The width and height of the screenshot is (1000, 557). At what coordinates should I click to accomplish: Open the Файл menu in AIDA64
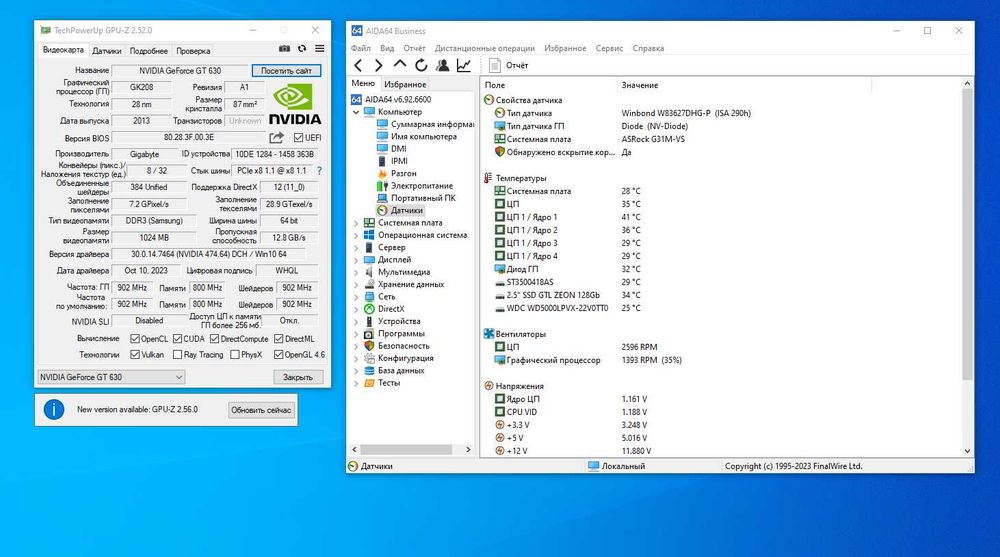point(360,48)
